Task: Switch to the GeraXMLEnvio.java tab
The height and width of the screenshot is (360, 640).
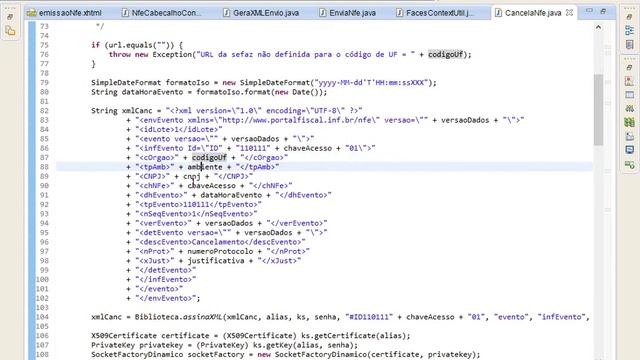Action: coord(261,13)
